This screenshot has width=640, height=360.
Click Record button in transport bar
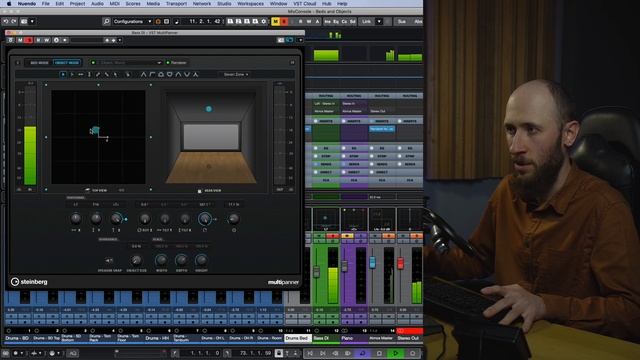412,353
